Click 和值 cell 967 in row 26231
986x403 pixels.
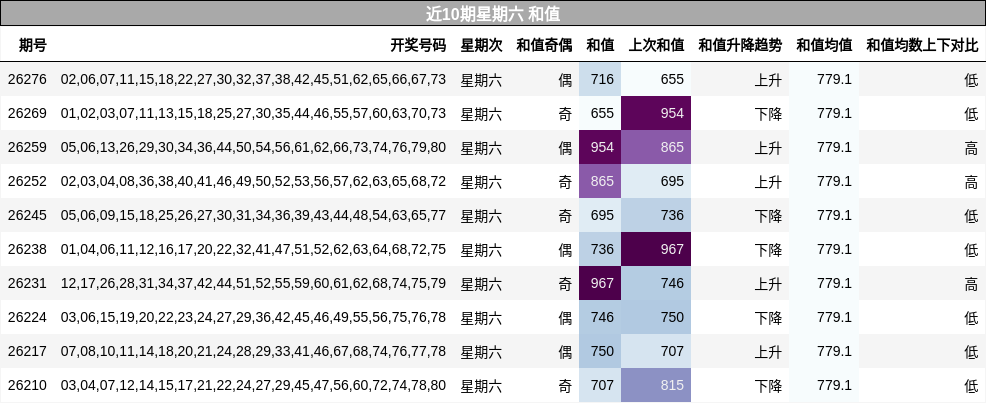point(601,283)
